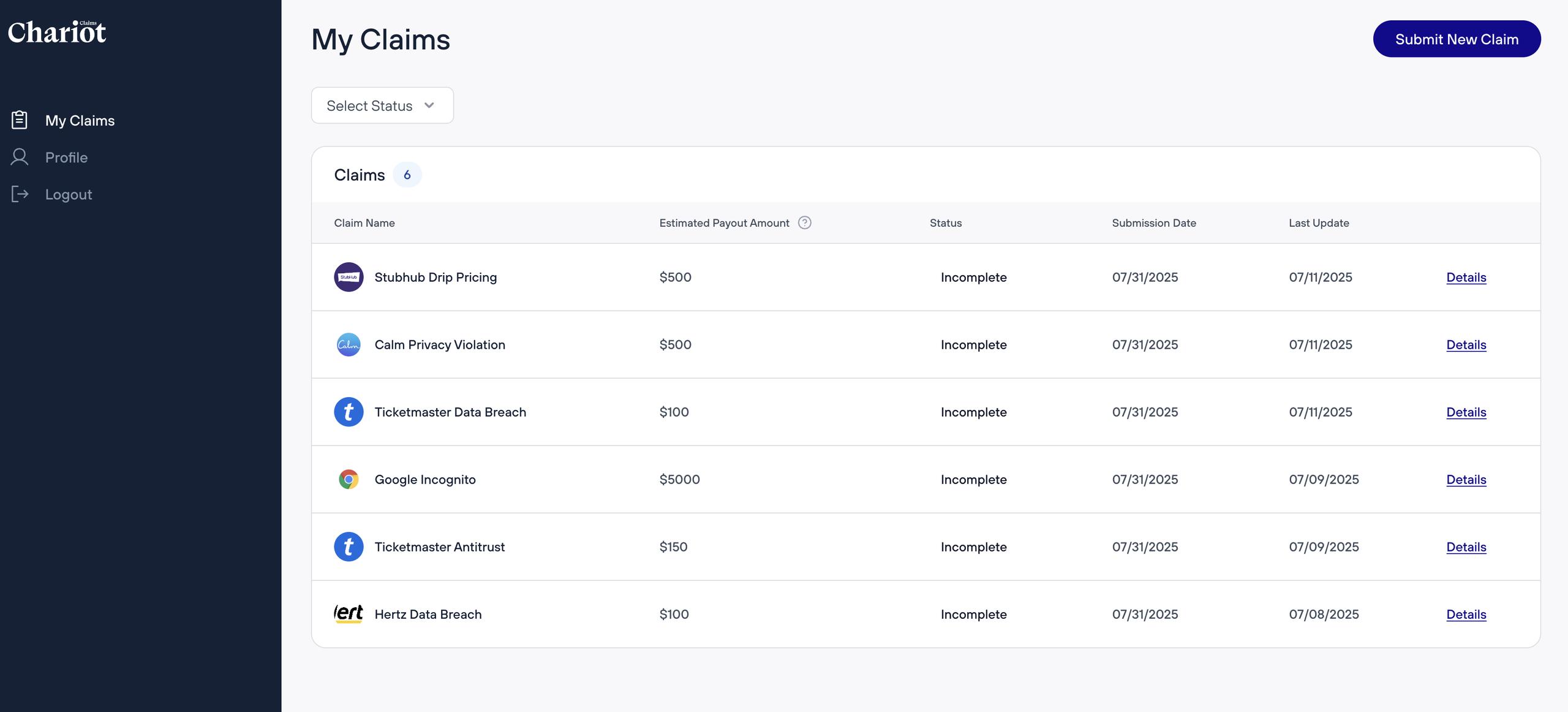The height and width of the screenshot is (712, 1568).
Task: Click the Ticketmaster Antitrust logo icon
Action: click(x=349, y=547)
